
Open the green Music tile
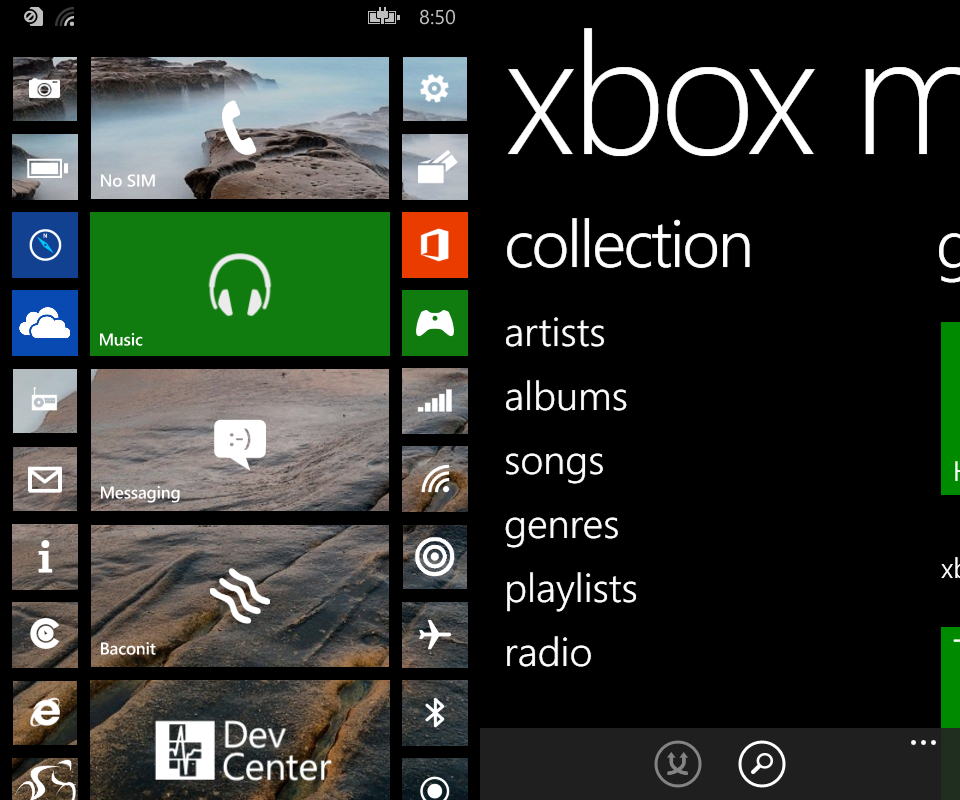[240, 284]
